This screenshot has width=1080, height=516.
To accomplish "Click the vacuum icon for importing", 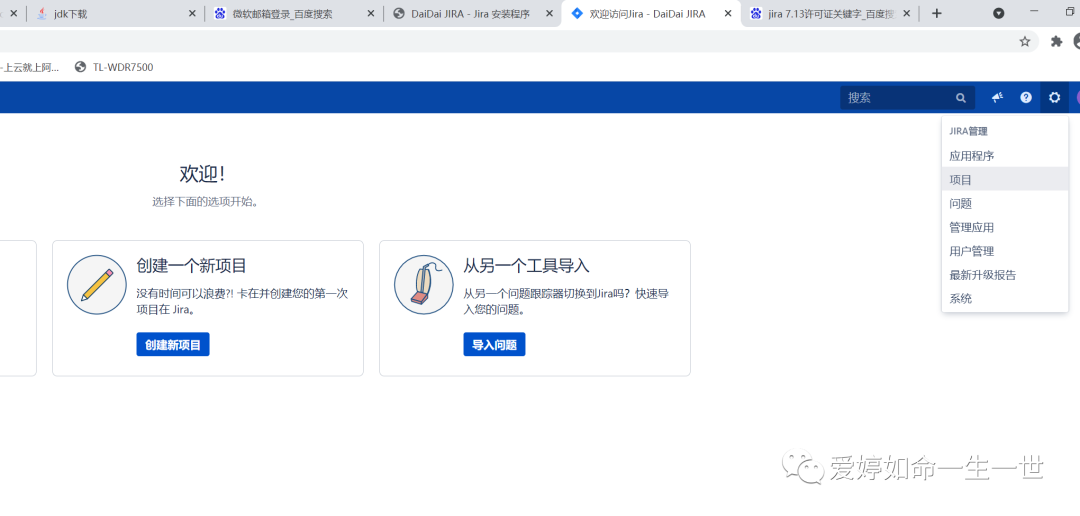I will (424, 285).
